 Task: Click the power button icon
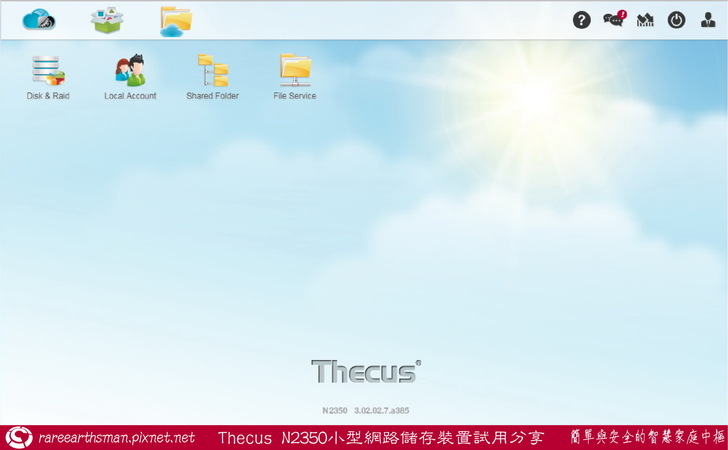point(676,20)
